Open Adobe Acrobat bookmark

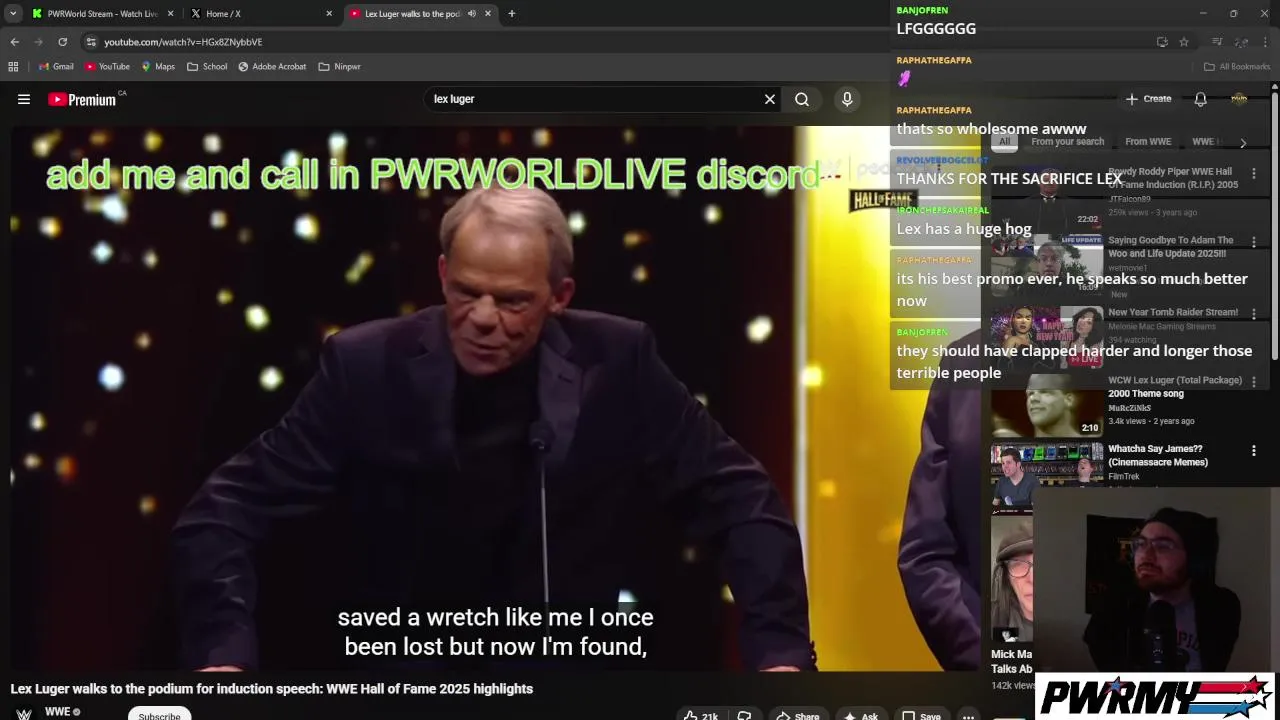pos(272,67)
